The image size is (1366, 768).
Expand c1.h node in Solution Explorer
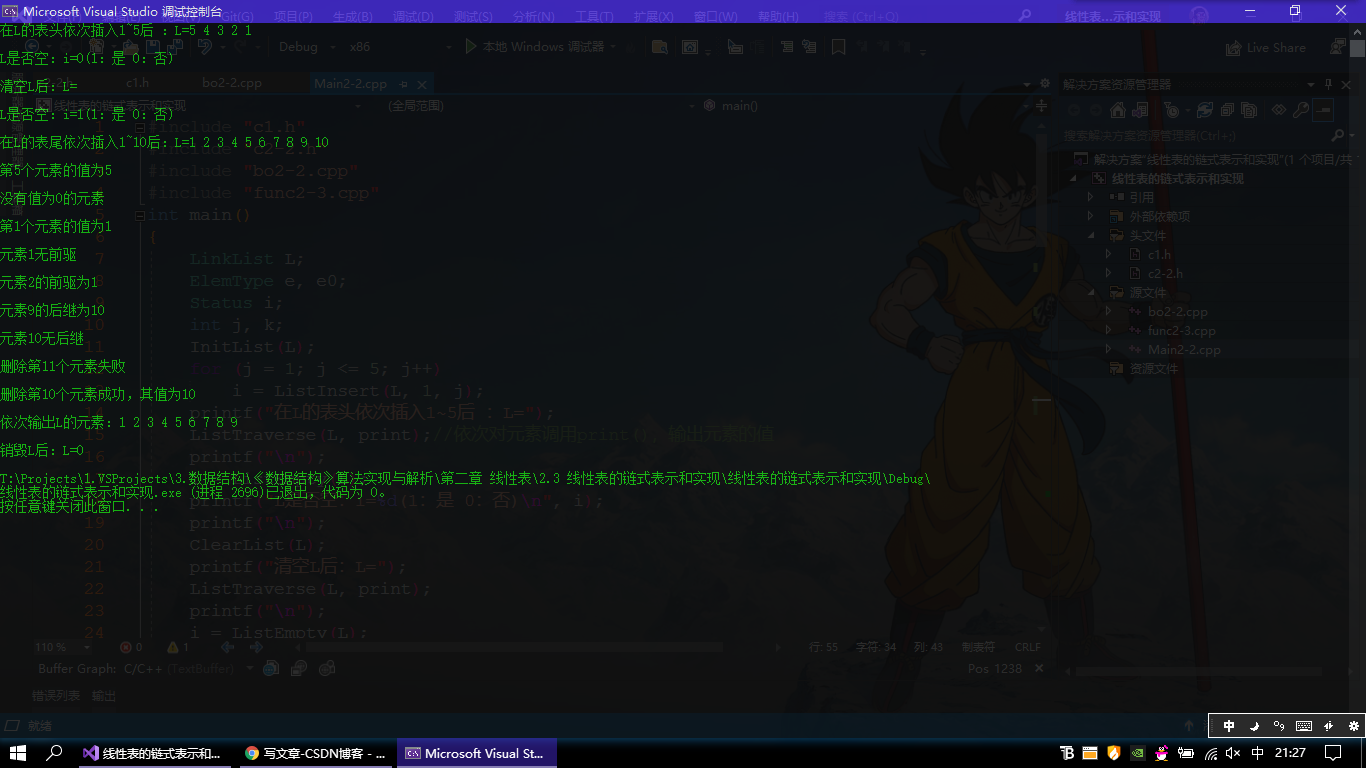(x=1108, y=255)
